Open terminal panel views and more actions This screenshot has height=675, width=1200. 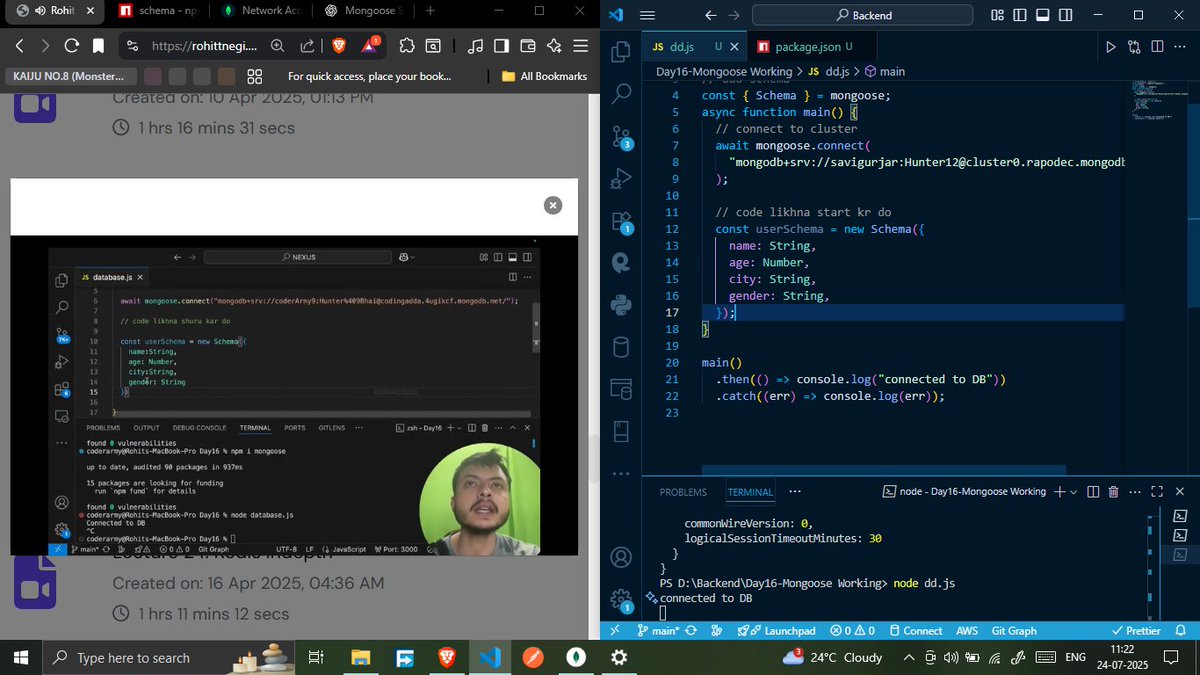[x=1137, y=491]
